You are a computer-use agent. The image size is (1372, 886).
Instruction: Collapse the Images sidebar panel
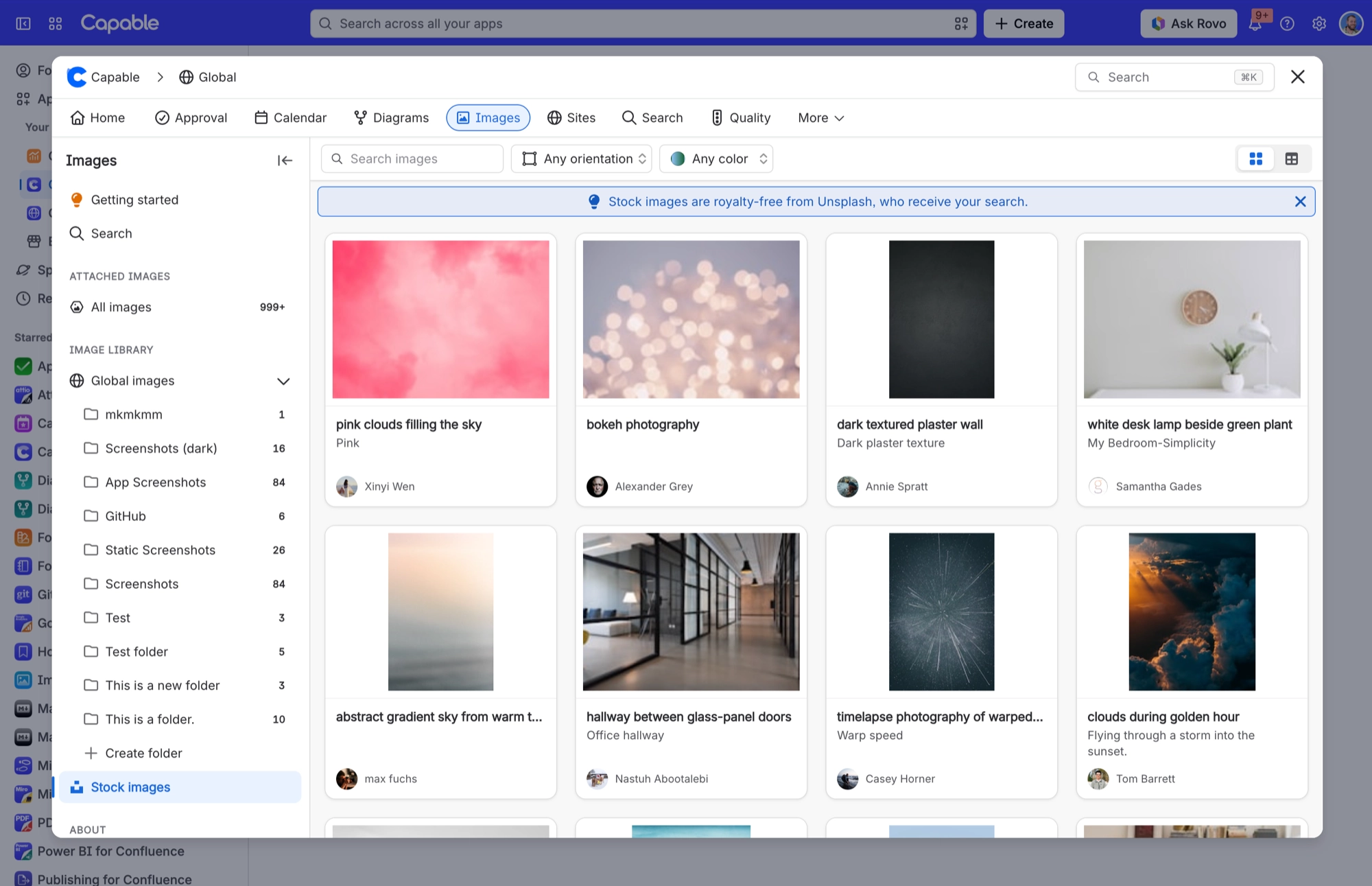click(x=285, y=161)
